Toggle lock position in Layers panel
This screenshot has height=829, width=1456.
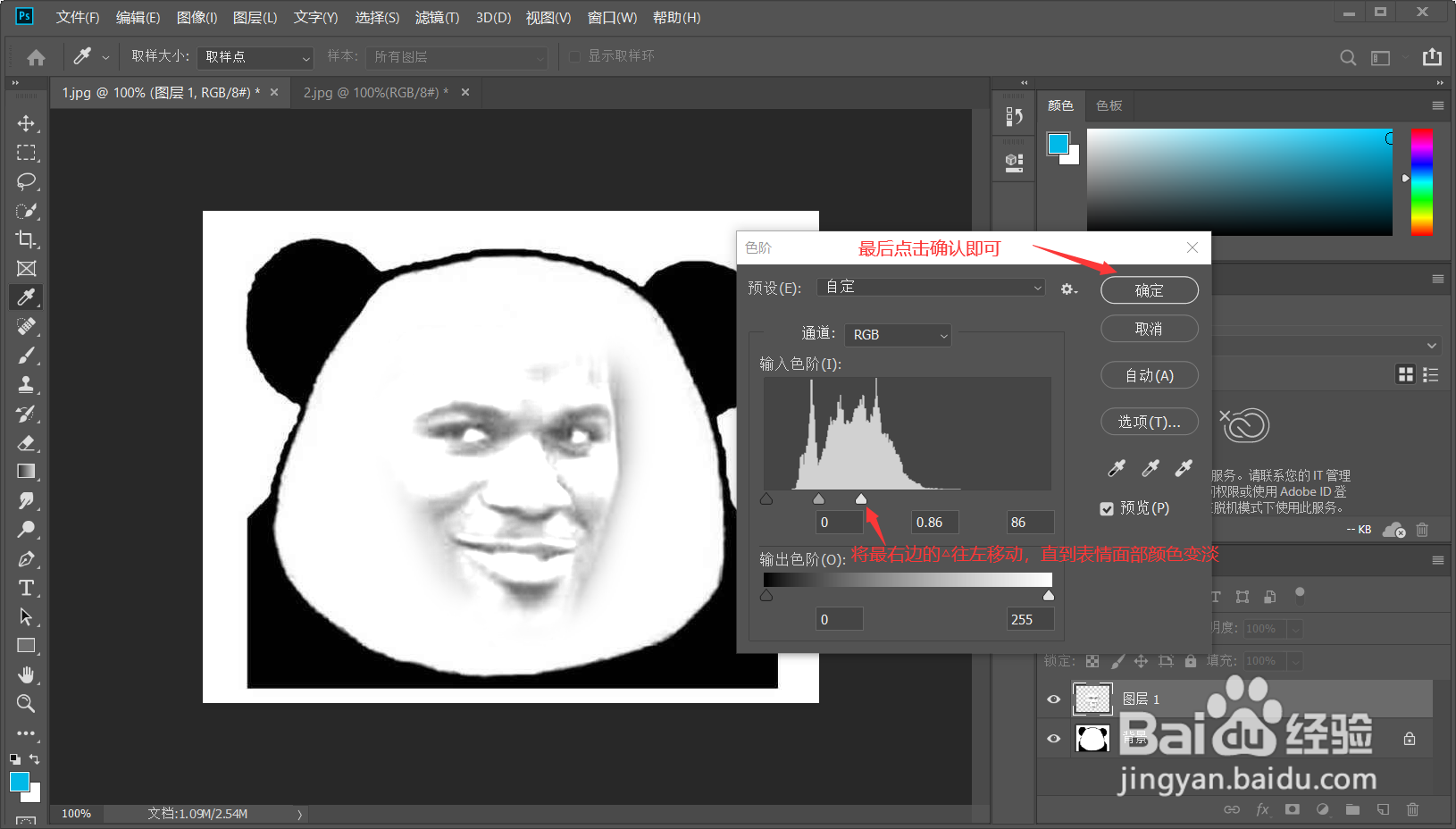[1141, 661]
